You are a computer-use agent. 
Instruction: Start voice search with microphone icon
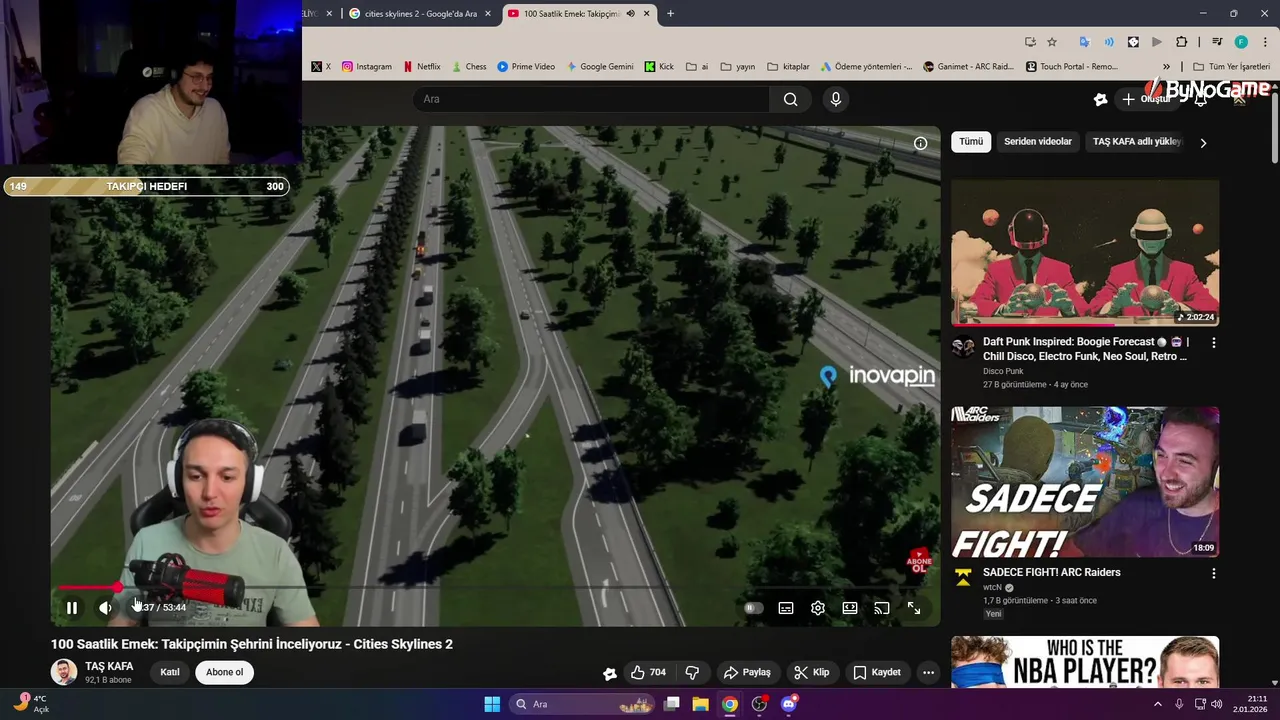pyautogui.click(x=836, y=99)
